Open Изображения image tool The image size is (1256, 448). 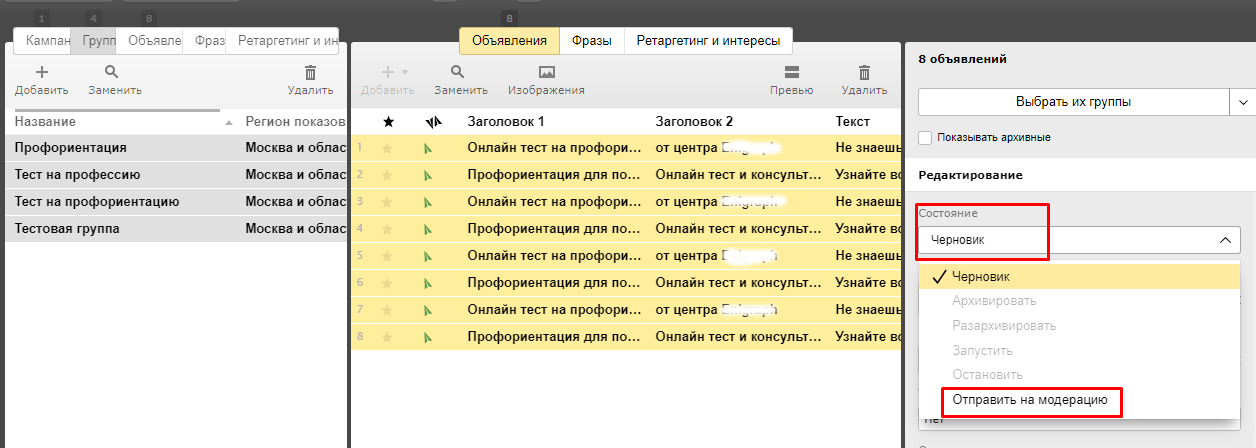[x=546, y=73]
